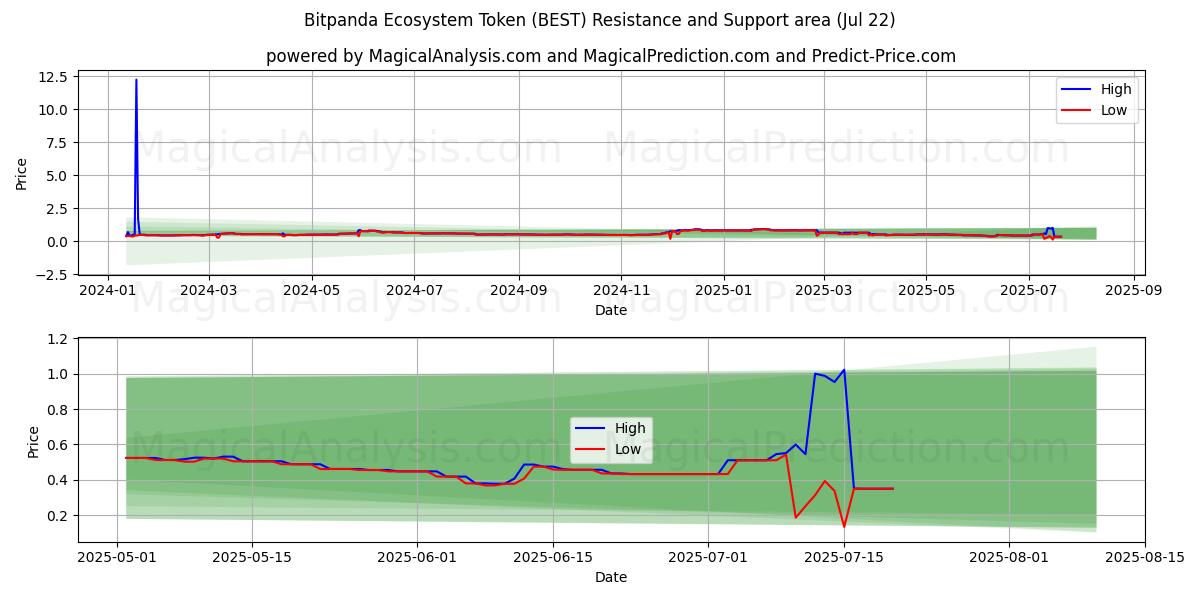
Task: Click the 0.2 tick on the bottom chart
Action: (57, 515)
